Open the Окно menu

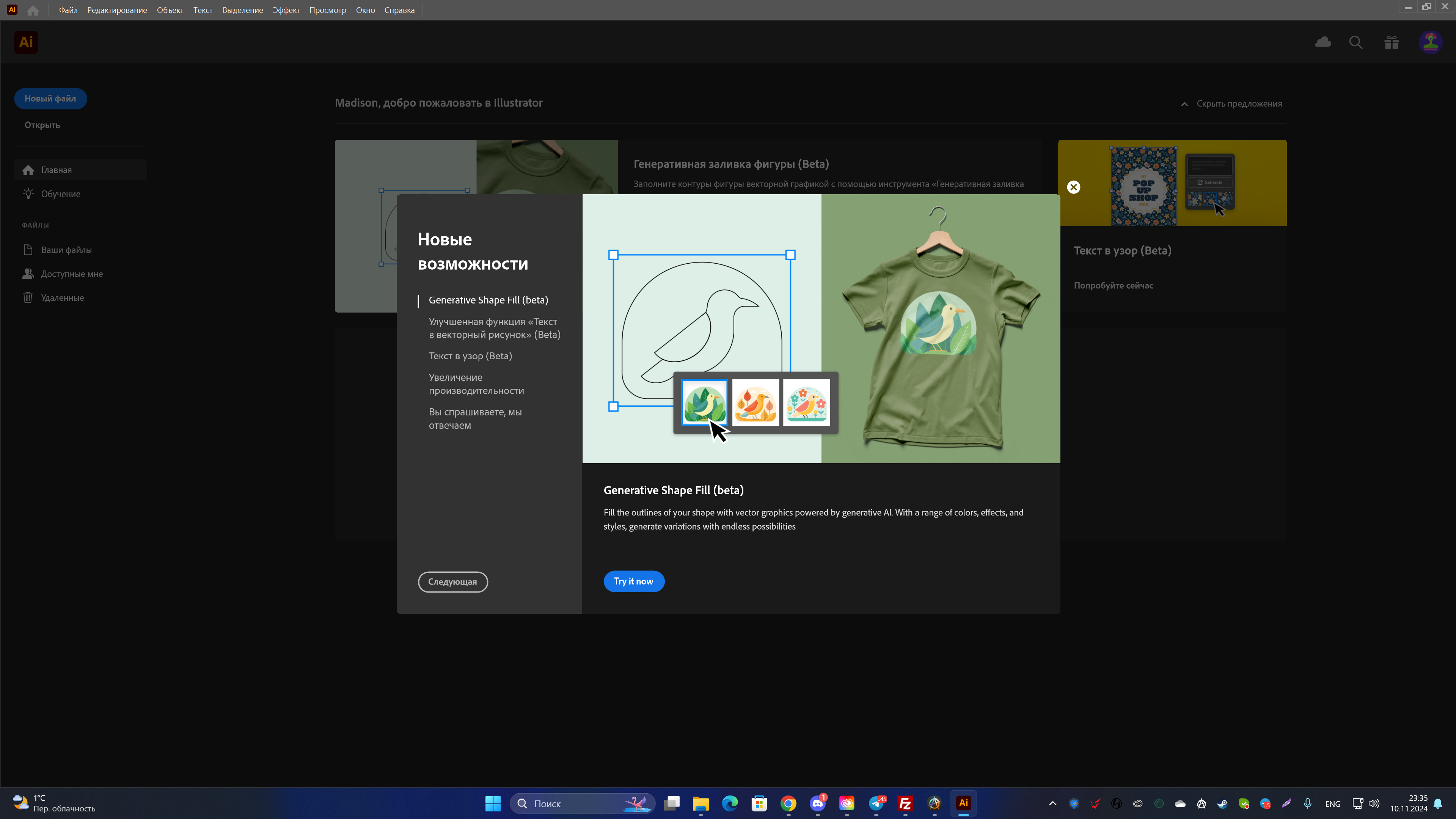pyautogui.click(x=366, y=10)
